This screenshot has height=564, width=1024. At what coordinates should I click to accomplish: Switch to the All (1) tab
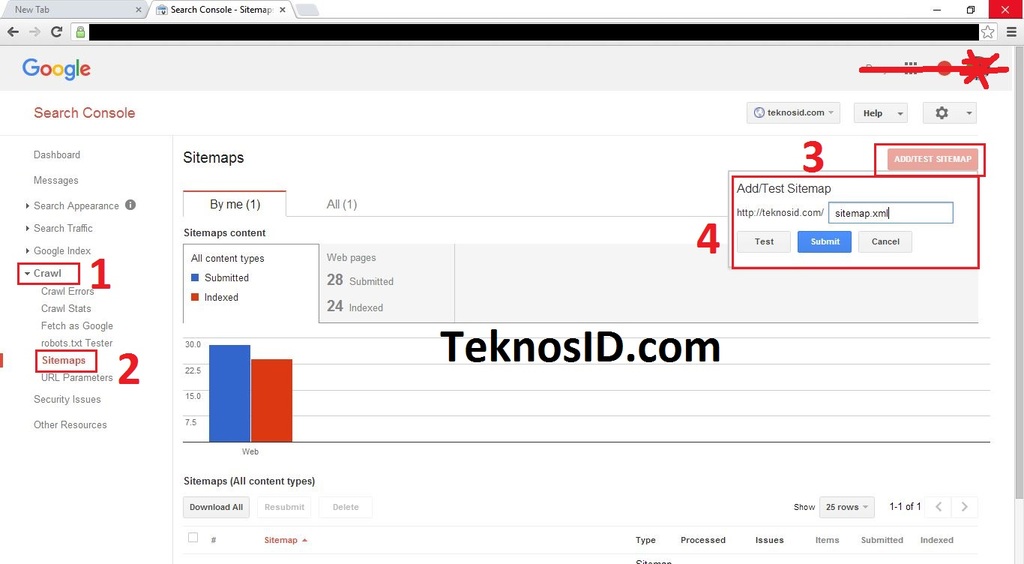[x=342, y=204]
